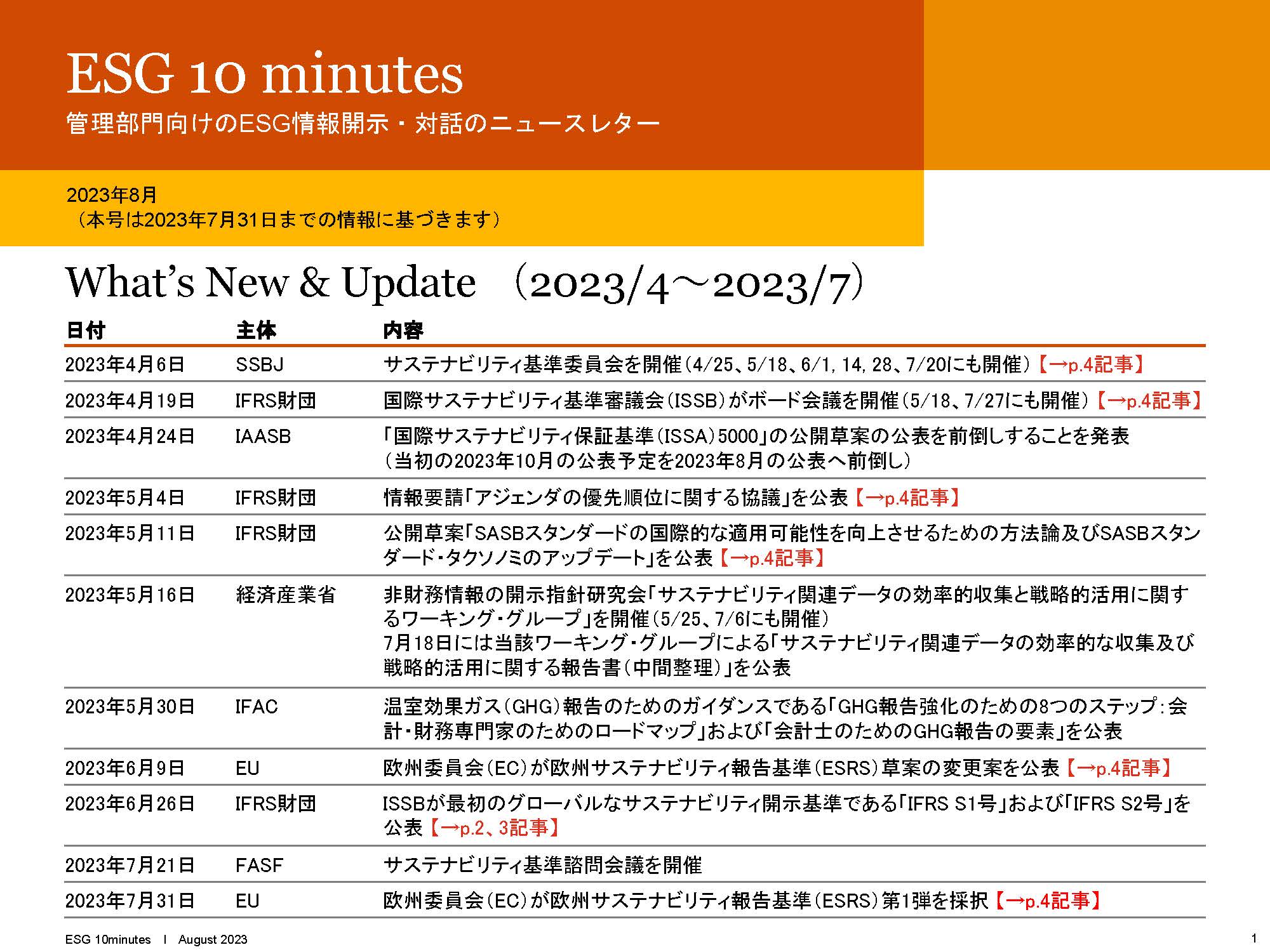Viewport: 1270px width, 952px height.
Task: Click the FASF entity cell
Action: tap(259, 865)
